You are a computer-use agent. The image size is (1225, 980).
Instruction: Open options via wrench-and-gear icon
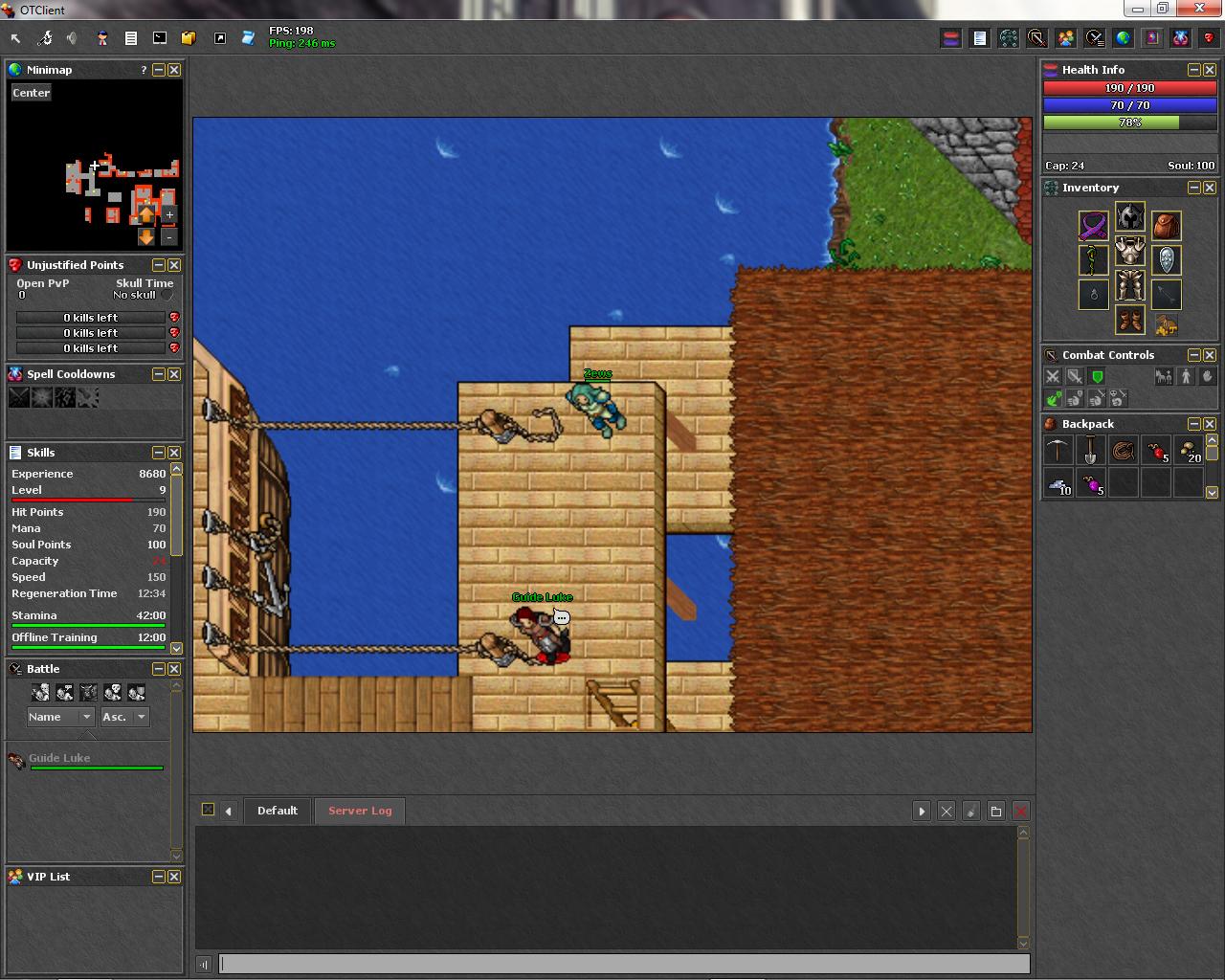pos(45,38)
